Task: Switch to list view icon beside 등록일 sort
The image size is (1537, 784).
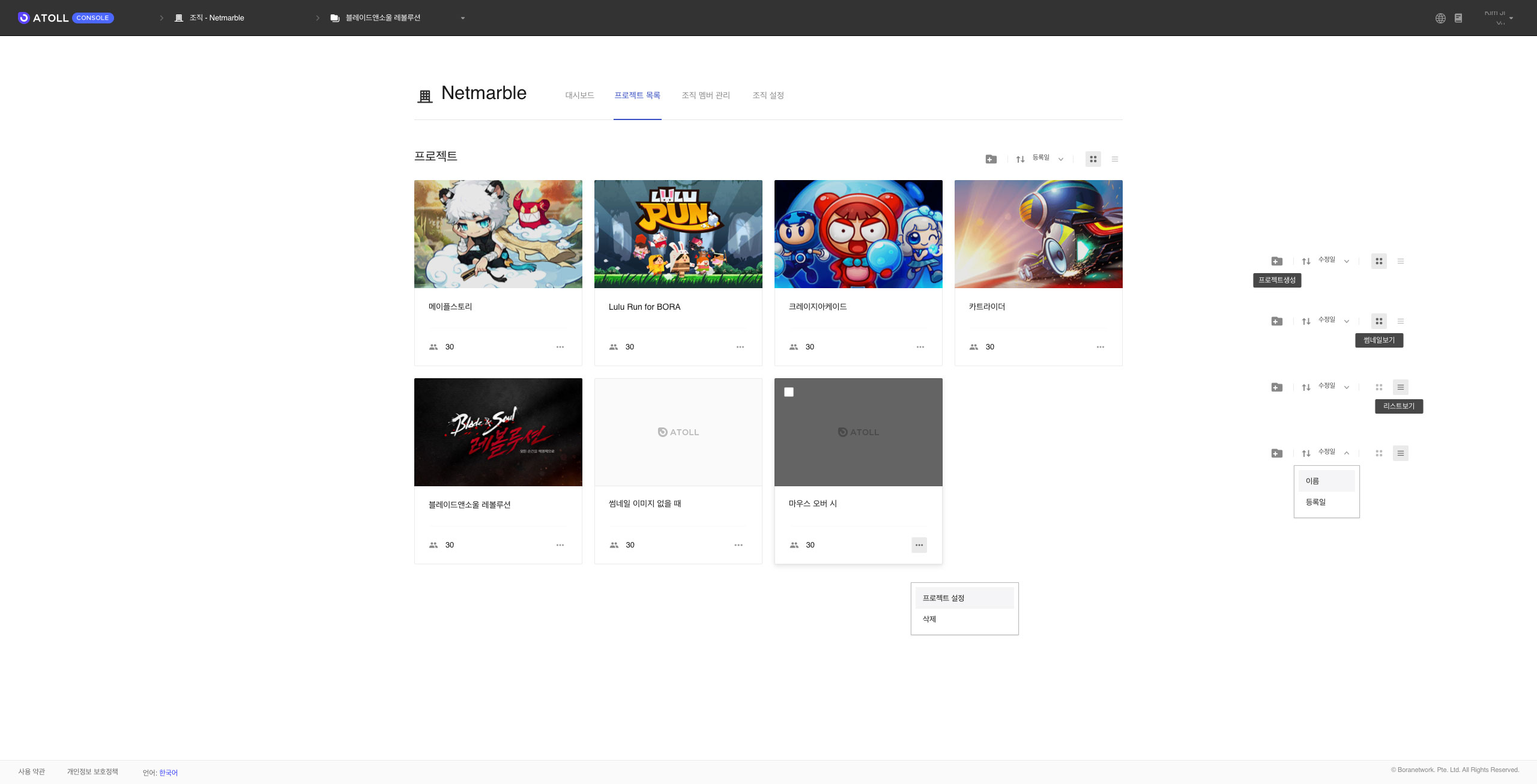Action: point(1114,159)
